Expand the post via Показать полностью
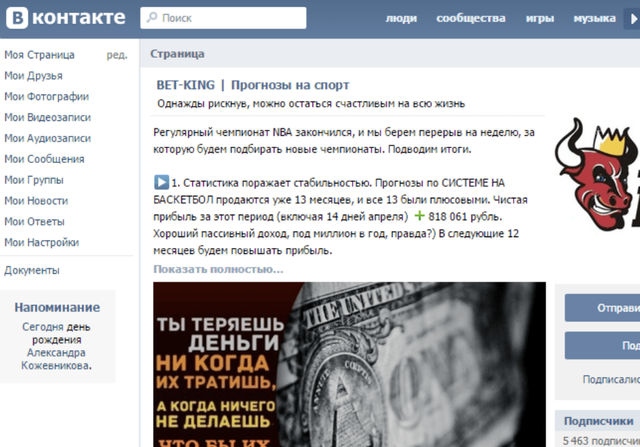Image resolution: width=640 pixels, height=447 pixels. click(218, 269)
